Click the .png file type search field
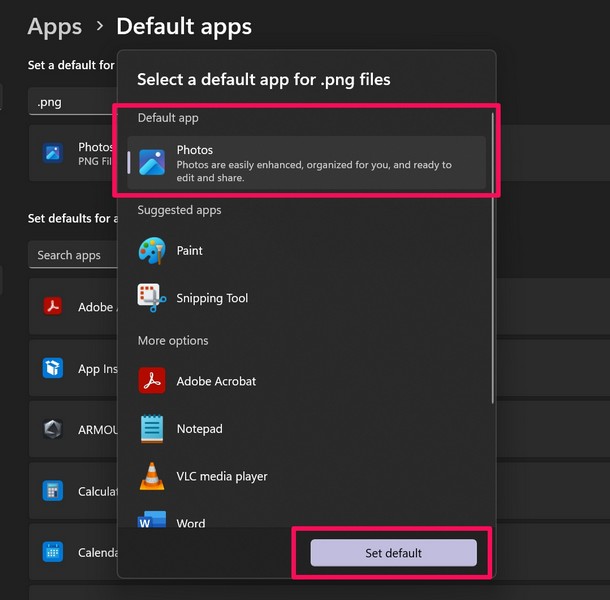 72,102
